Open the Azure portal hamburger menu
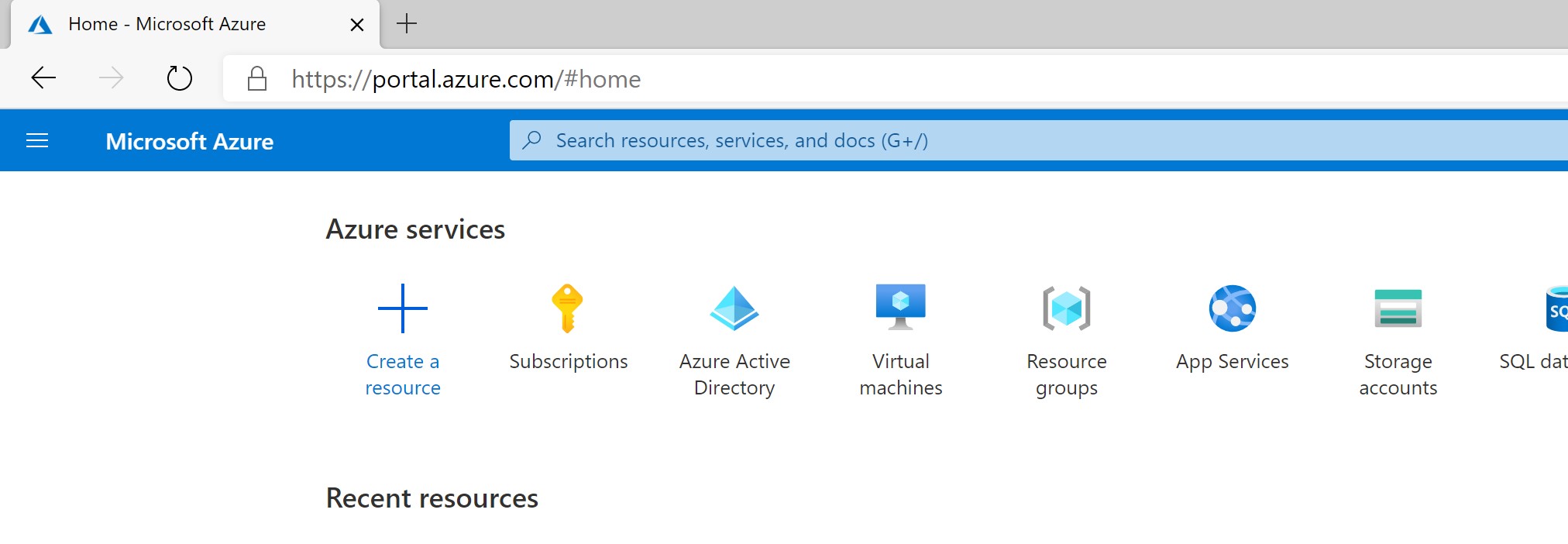This screenshot has width=1568, height=544. 37,140
